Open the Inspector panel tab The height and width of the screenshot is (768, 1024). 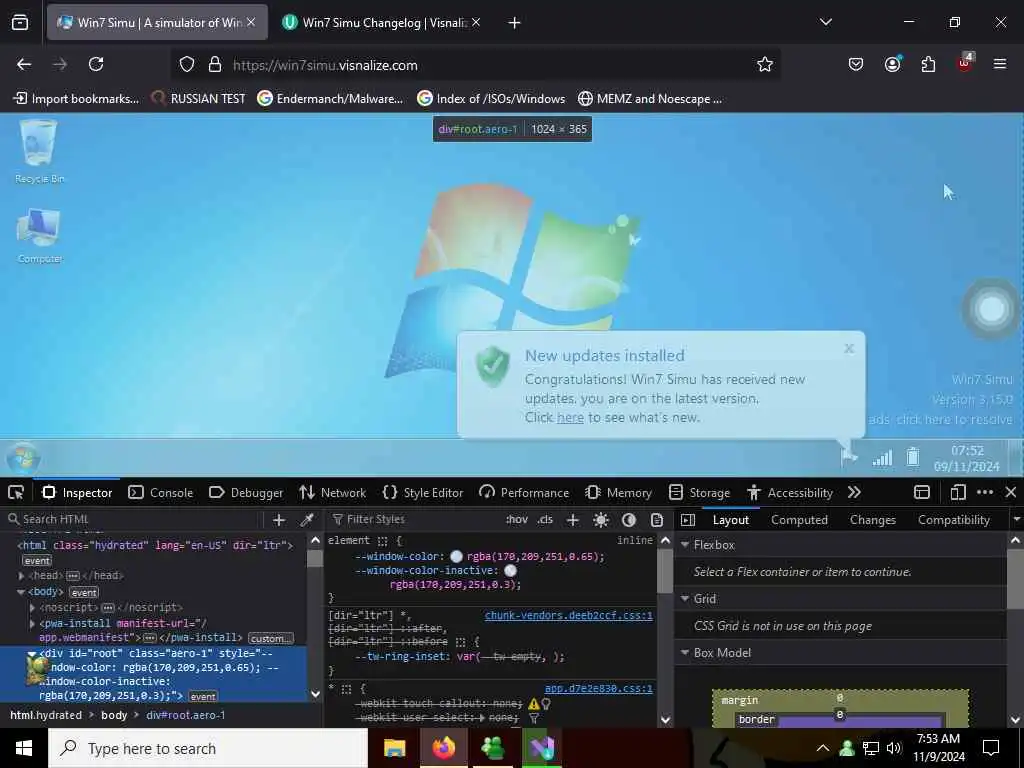click(78, 492)
